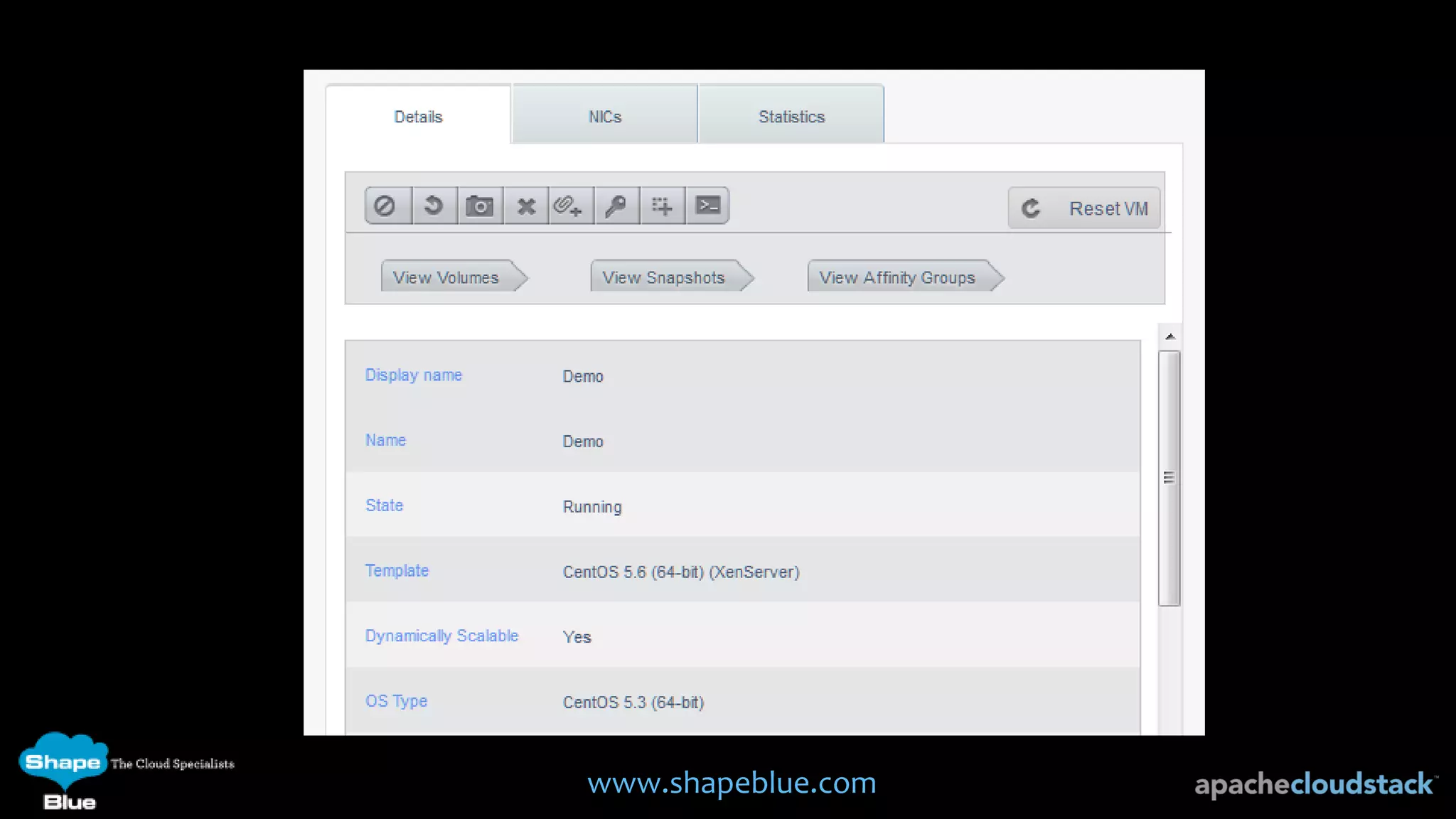Click the CentOS 5.3 (64-bit) value
The image size is (1456, 819).
[633, 702]
